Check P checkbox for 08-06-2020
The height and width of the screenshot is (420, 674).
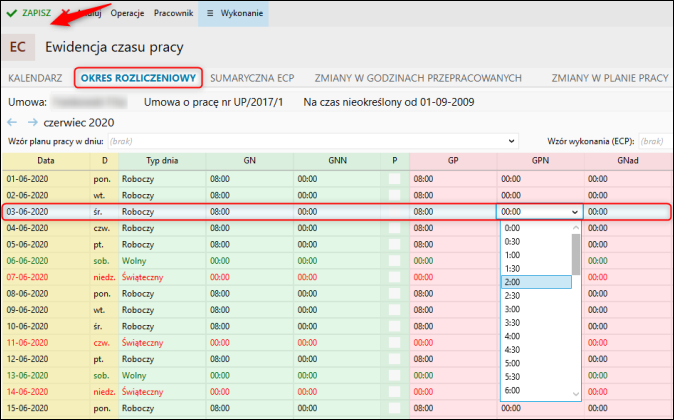(394, 294)
